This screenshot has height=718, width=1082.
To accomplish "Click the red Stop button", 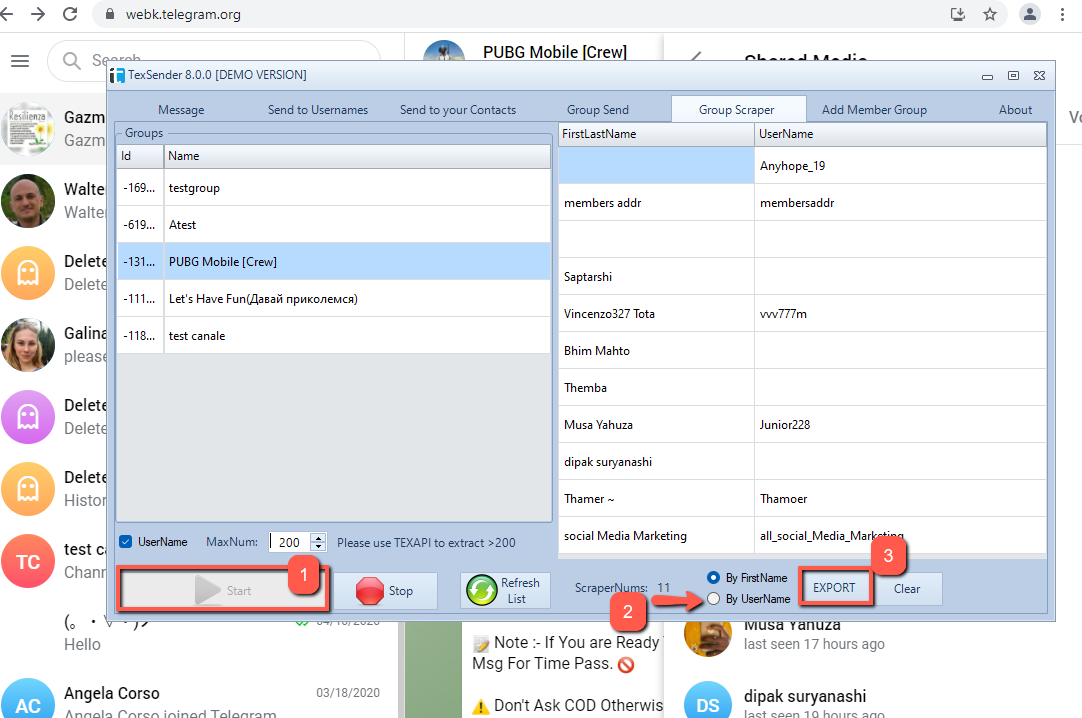I will coord(385,591).
